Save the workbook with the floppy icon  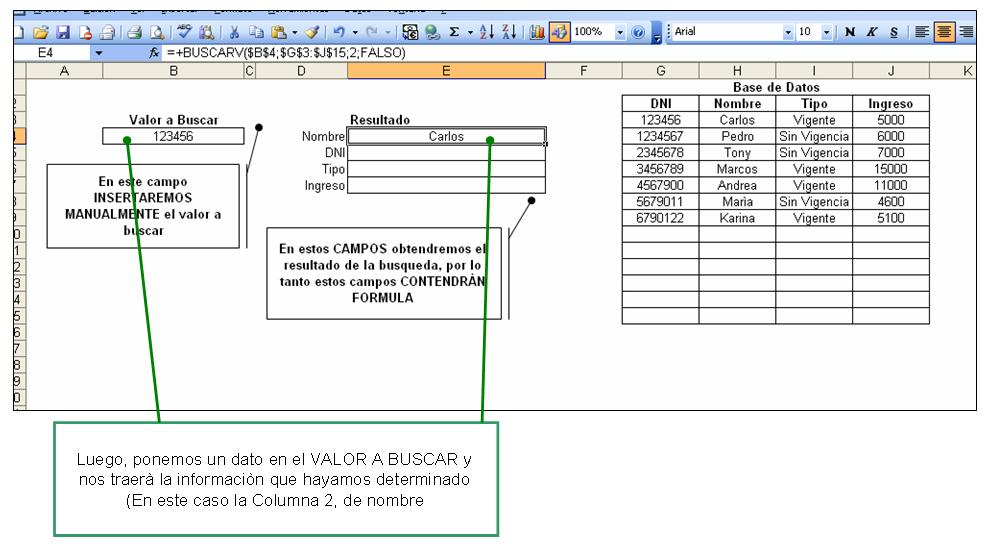(x=62, y=32)
